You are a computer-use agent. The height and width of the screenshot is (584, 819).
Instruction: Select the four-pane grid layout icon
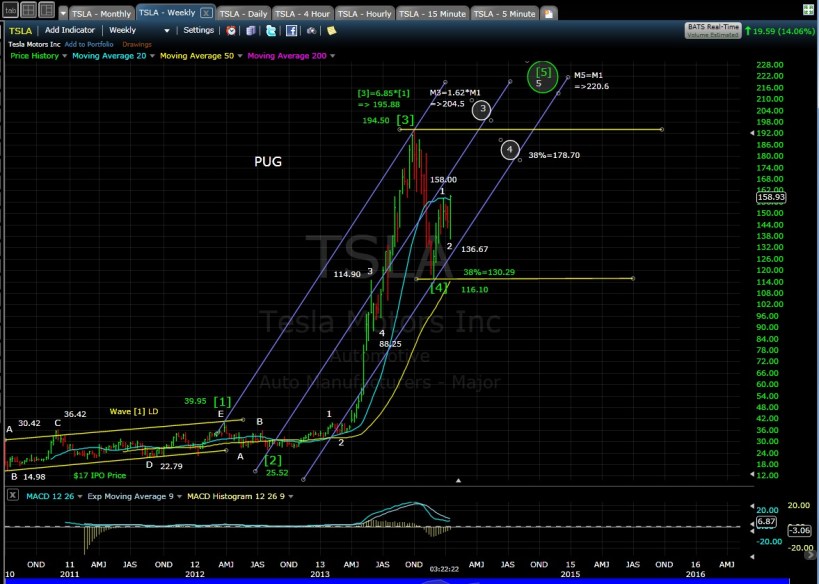(x=28, y=9)
